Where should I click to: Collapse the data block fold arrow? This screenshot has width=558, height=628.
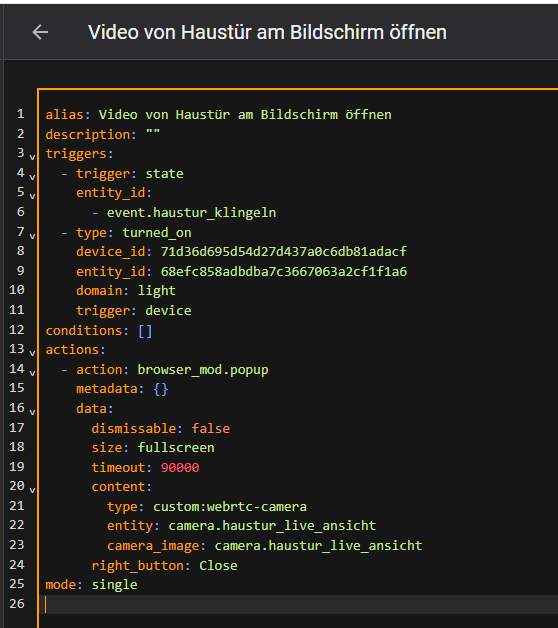coord(32,412)
